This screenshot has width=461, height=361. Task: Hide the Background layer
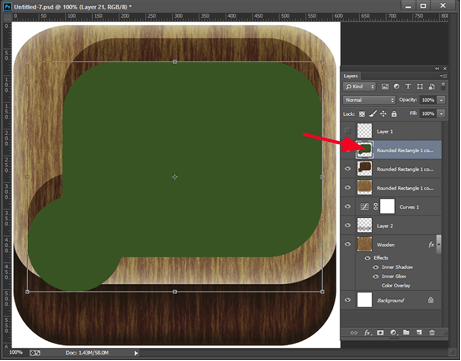(348, 300)
